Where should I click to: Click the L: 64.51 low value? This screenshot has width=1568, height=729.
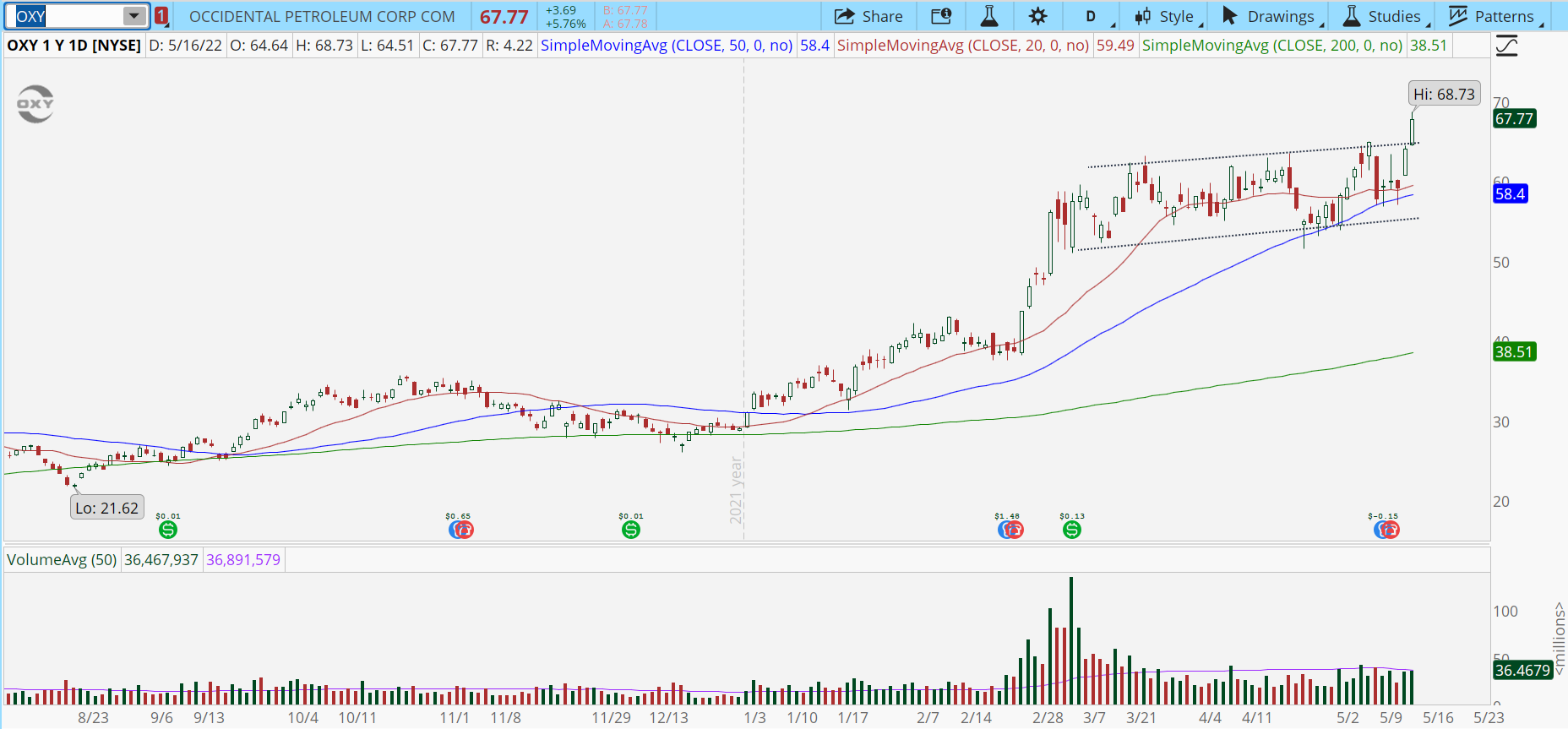387,46
